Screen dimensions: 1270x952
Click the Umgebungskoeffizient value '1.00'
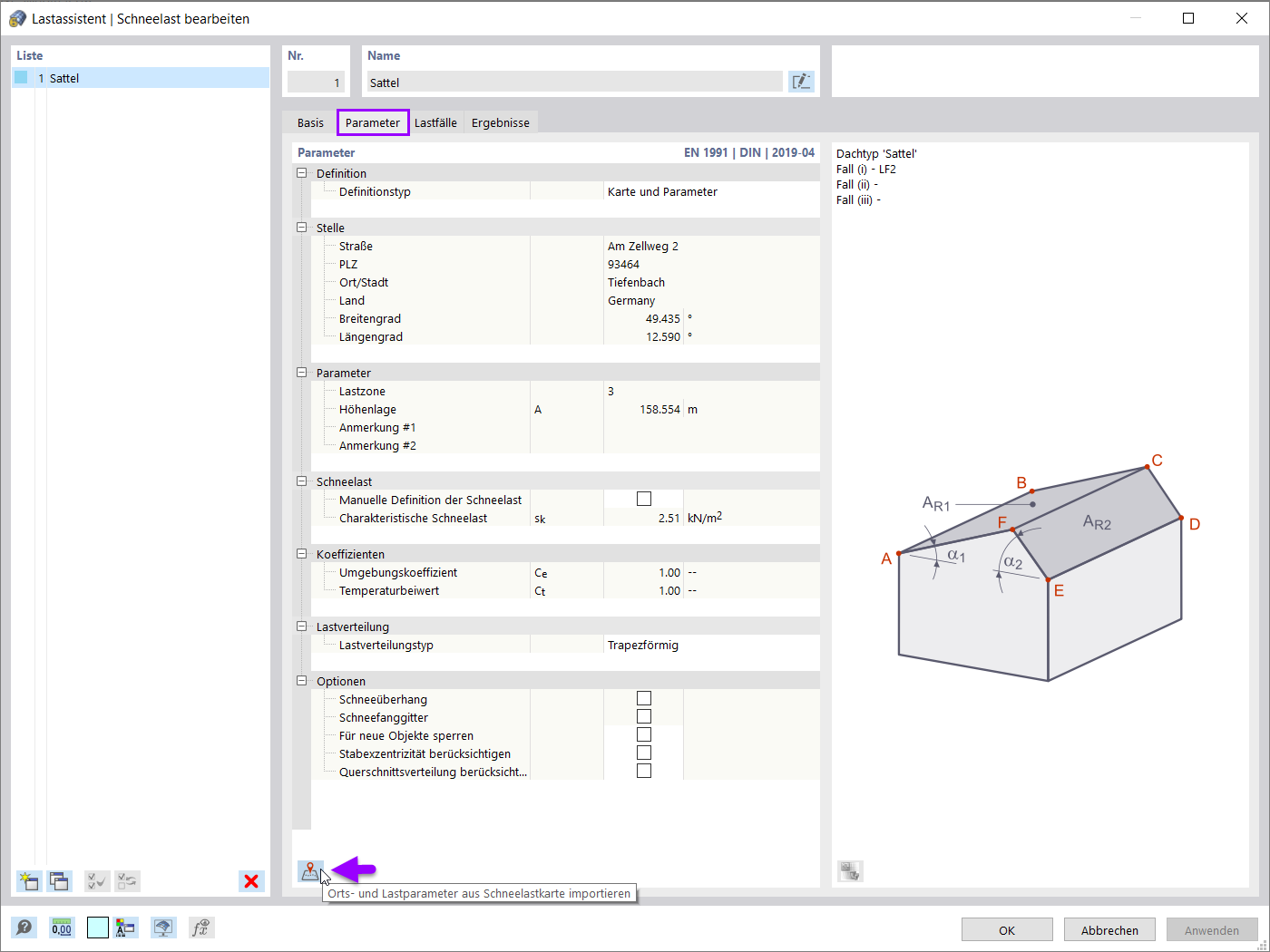(669, 572)
